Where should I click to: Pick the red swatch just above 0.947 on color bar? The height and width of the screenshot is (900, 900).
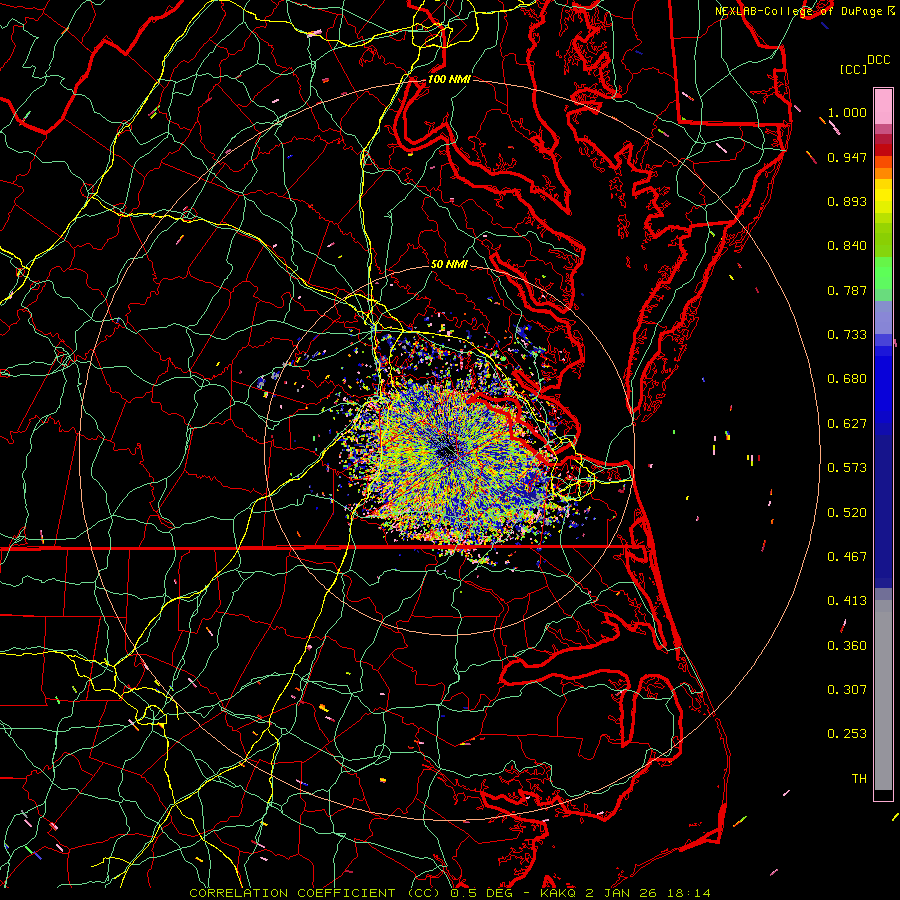(883, 150)
